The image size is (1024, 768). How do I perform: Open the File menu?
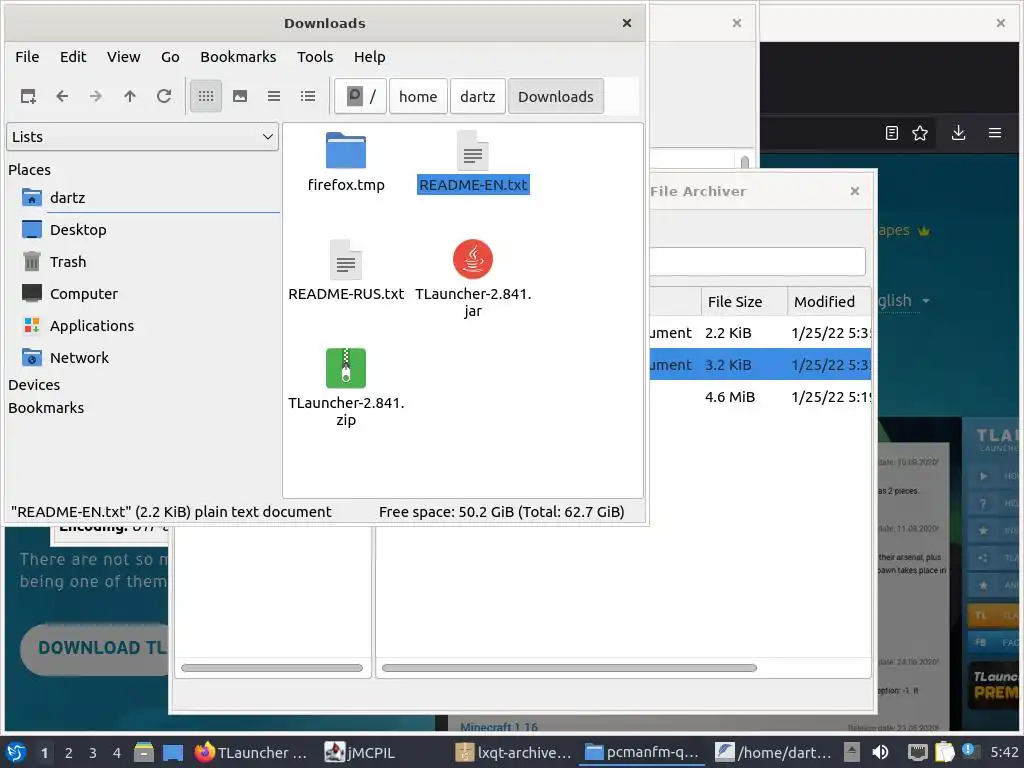click(x=27, y=57)
